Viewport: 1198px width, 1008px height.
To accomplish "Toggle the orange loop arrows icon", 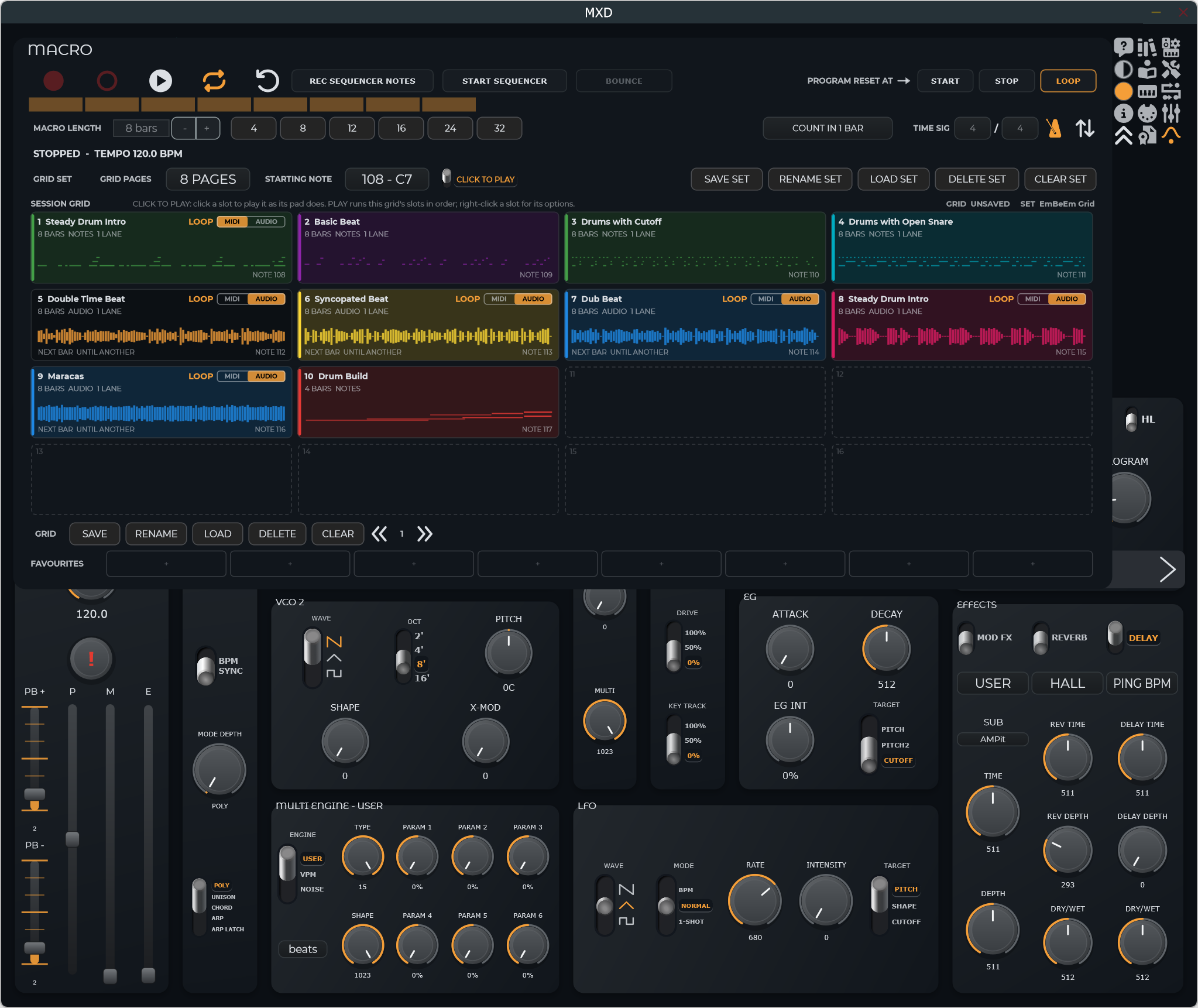I will [x=214, y=81].
